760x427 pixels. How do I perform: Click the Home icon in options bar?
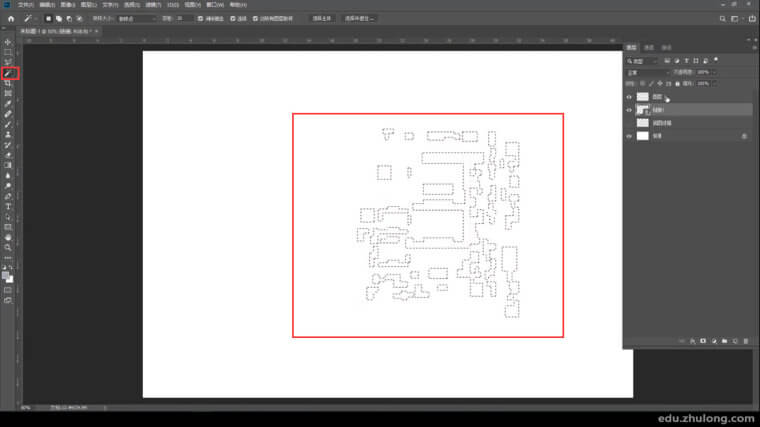[x=10, y=18]
